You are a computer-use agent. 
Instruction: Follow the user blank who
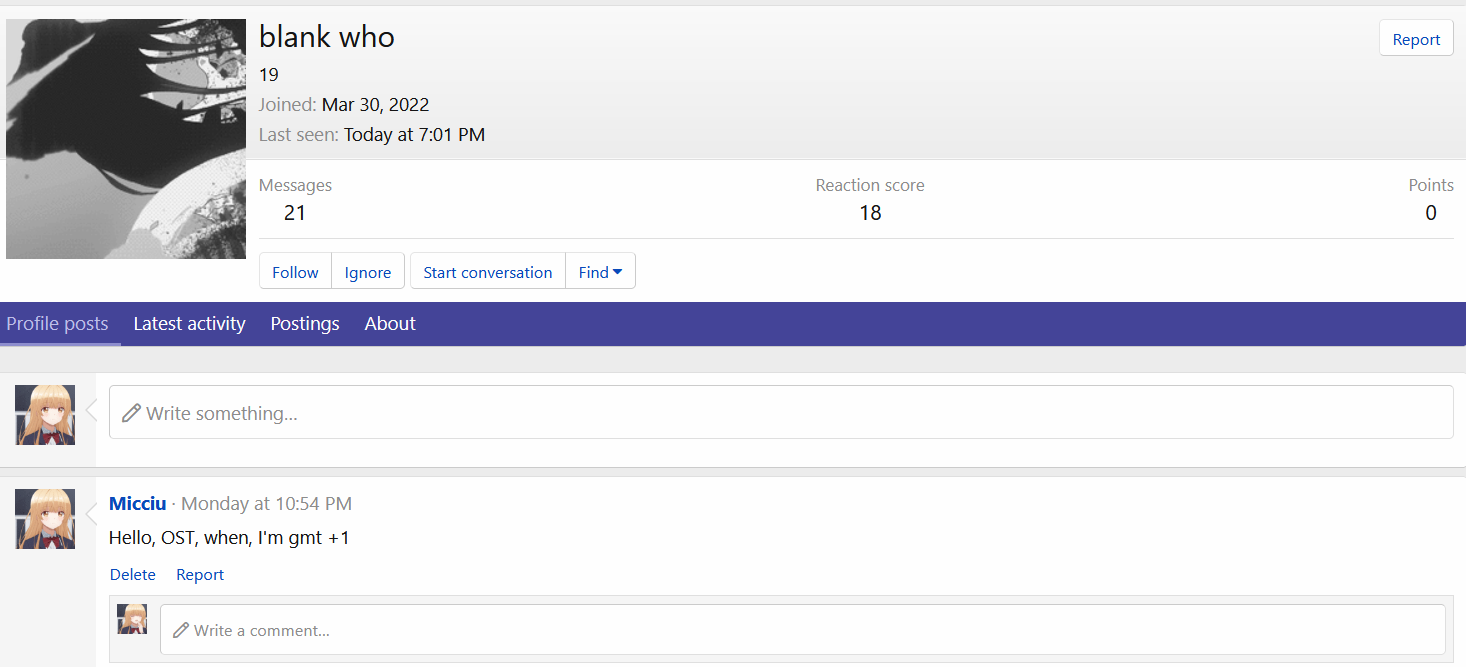tap(295, 271)
